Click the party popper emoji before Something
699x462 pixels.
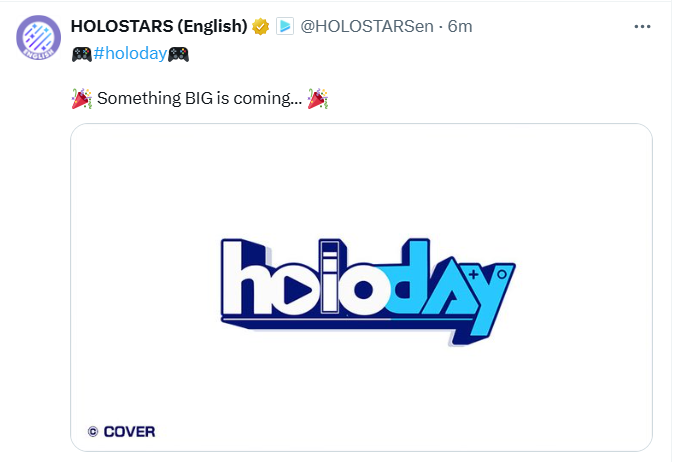(x=82, y=99)
